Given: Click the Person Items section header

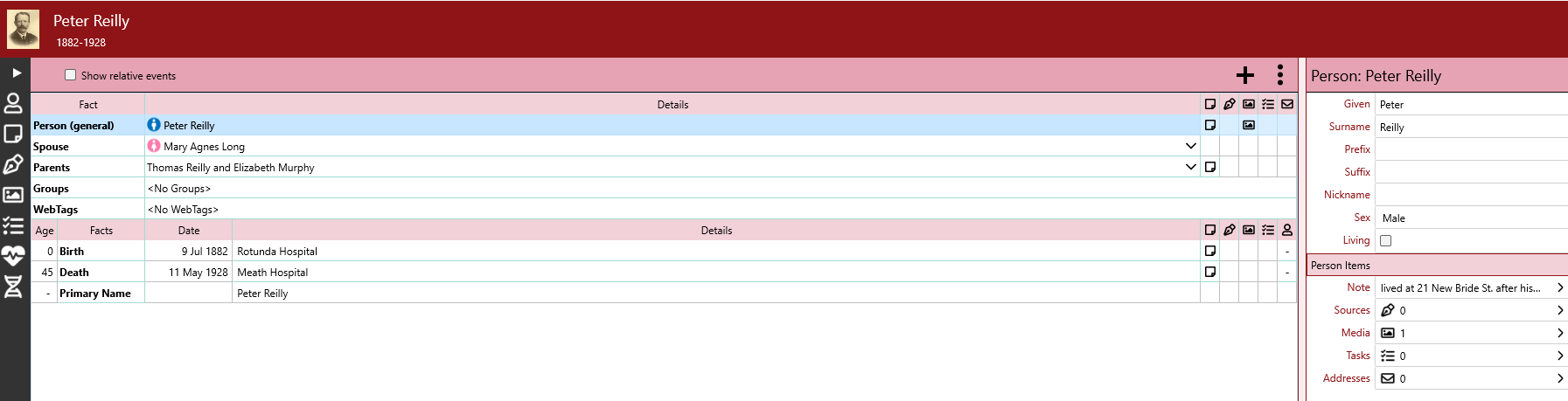Looking at the screenshot, I should [1437, 265].
